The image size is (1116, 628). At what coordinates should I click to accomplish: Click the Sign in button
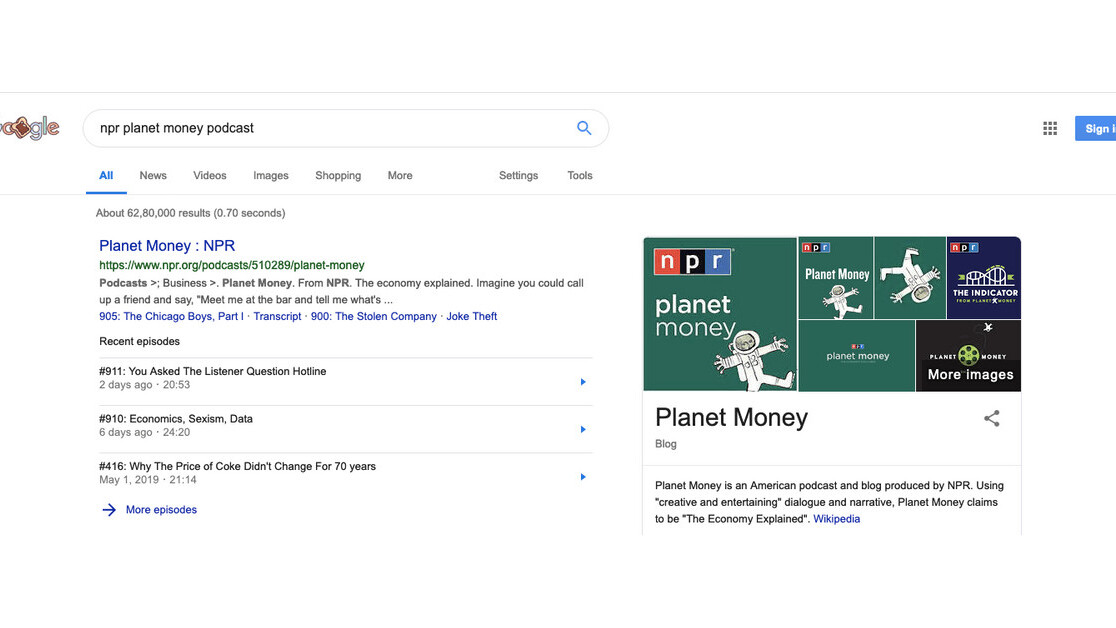[x=1097, y=128]
